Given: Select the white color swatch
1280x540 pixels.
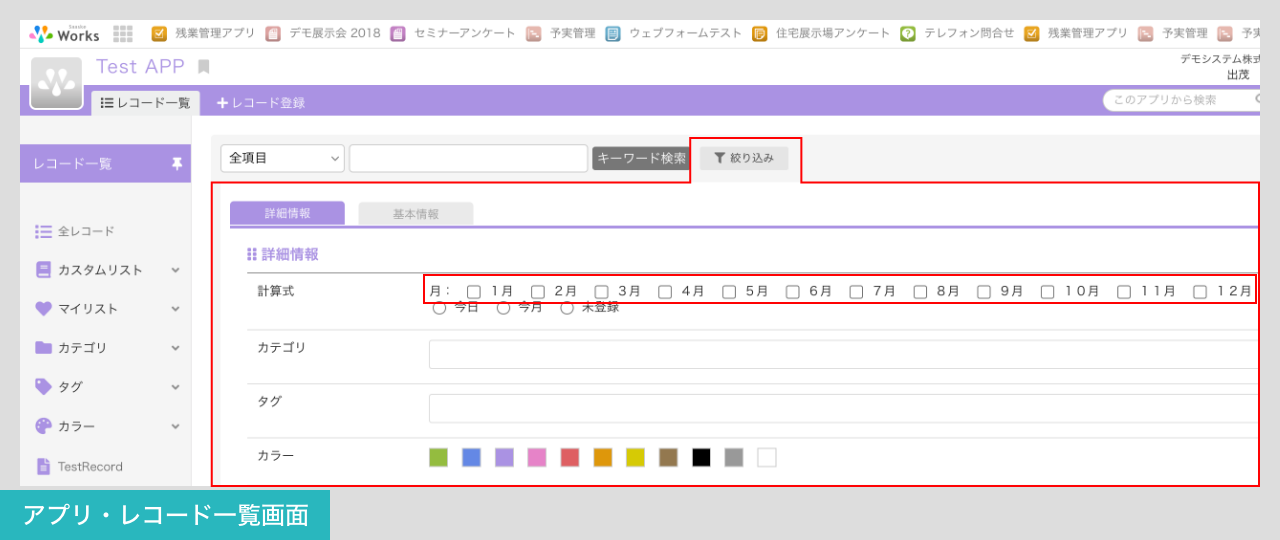Looking at the screenshot, I should coord(767,457).
